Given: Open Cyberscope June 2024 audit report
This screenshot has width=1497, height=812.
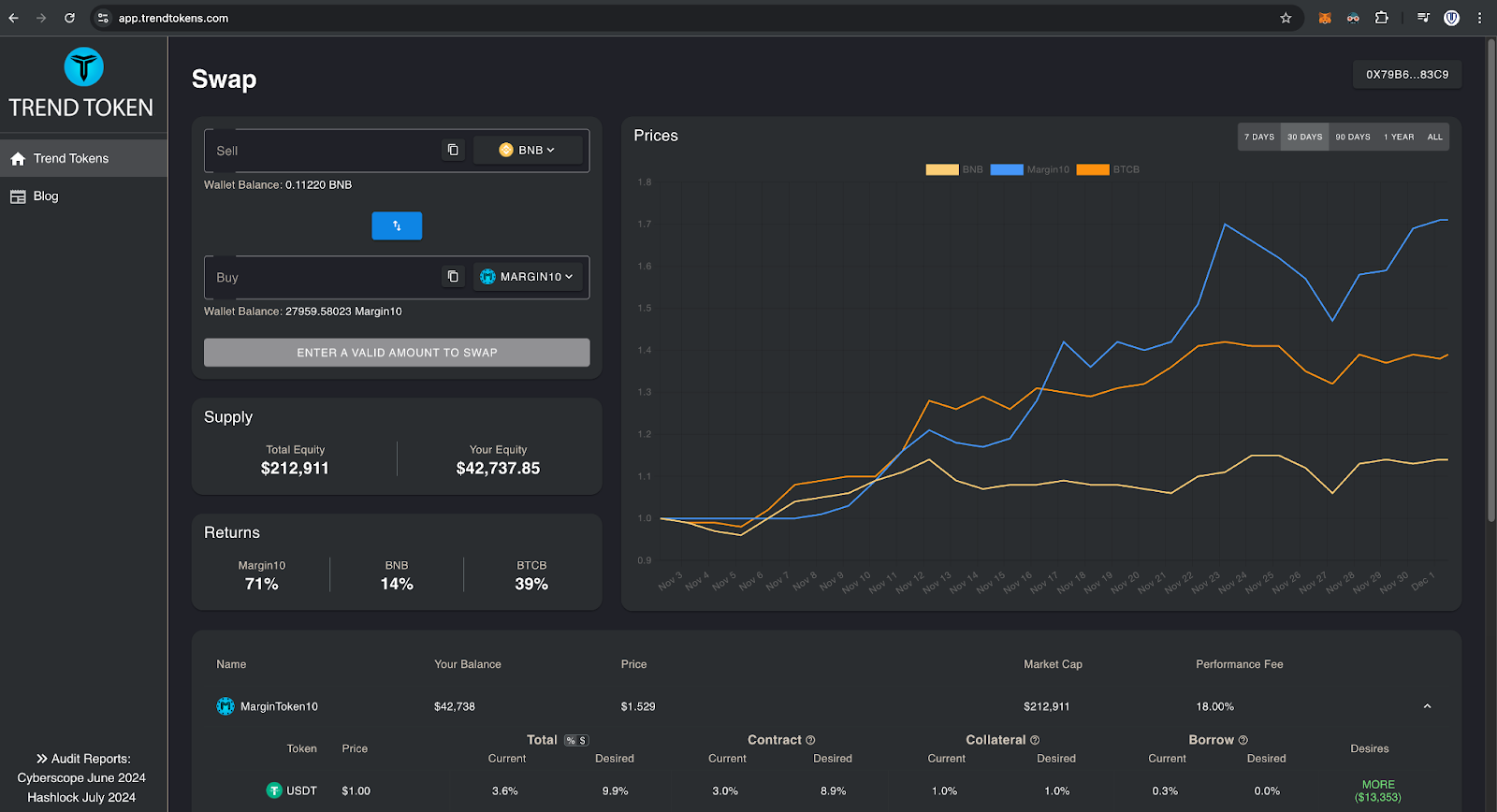Looking at the screenshot, I should (81, 778).
